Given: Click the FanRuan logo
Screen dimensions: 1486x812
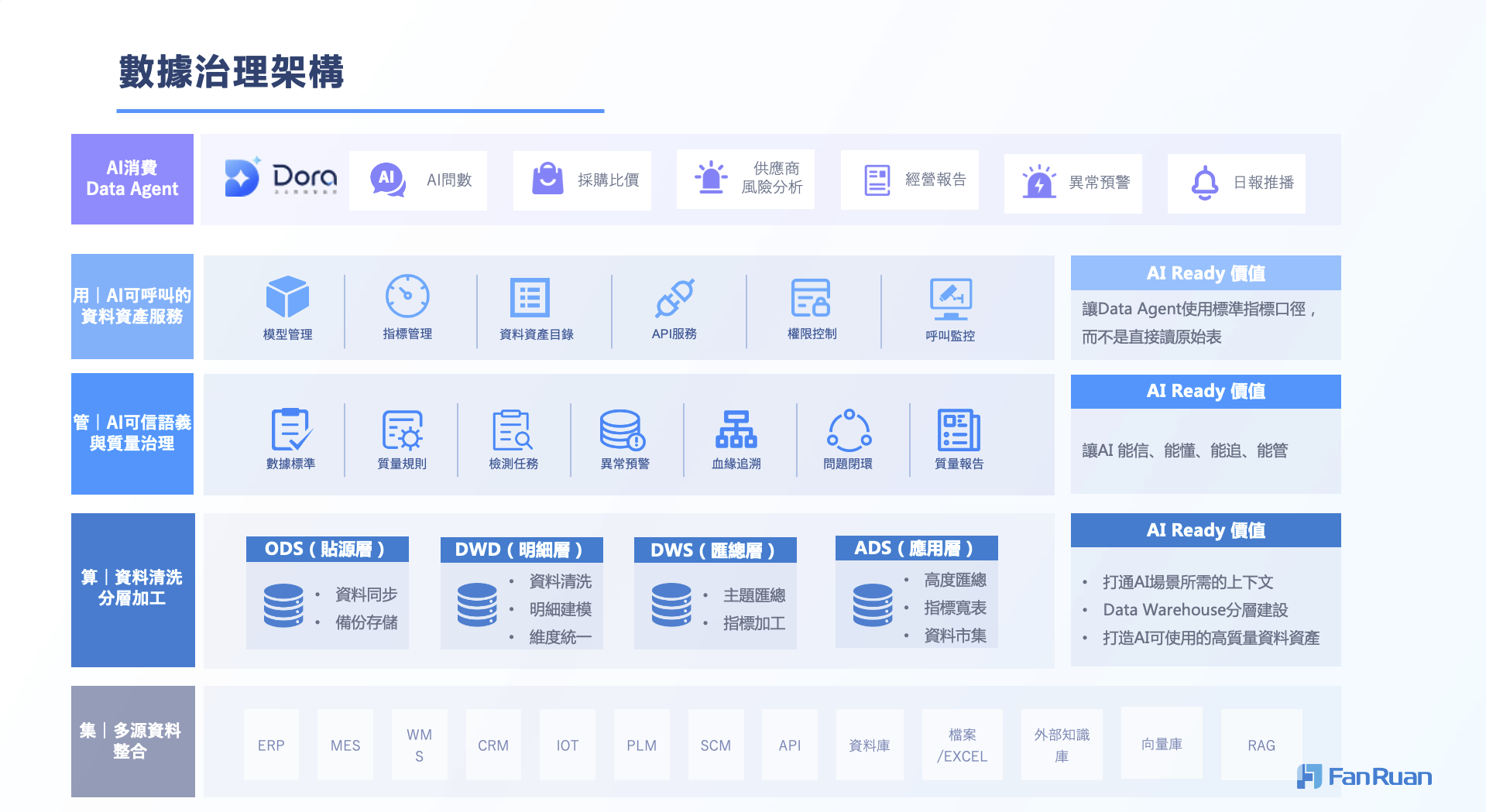Looking at the screenshot, I should (x=1364, y=776).
